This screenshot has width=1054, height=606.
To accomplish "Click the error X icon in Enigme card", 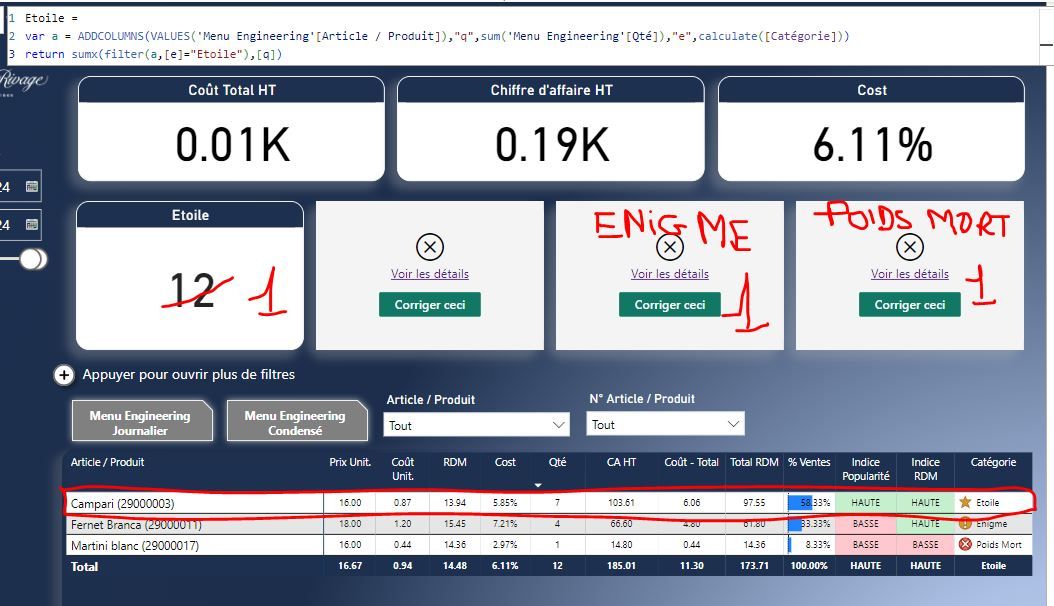I will tap(670, 247).
